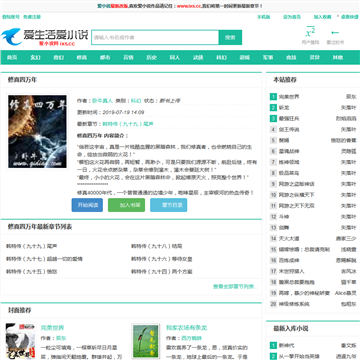Open 完美世界 title link under 封面推荐
Image resolution: width=360 pixels, height=360 pixels.
tap(52, 328)
